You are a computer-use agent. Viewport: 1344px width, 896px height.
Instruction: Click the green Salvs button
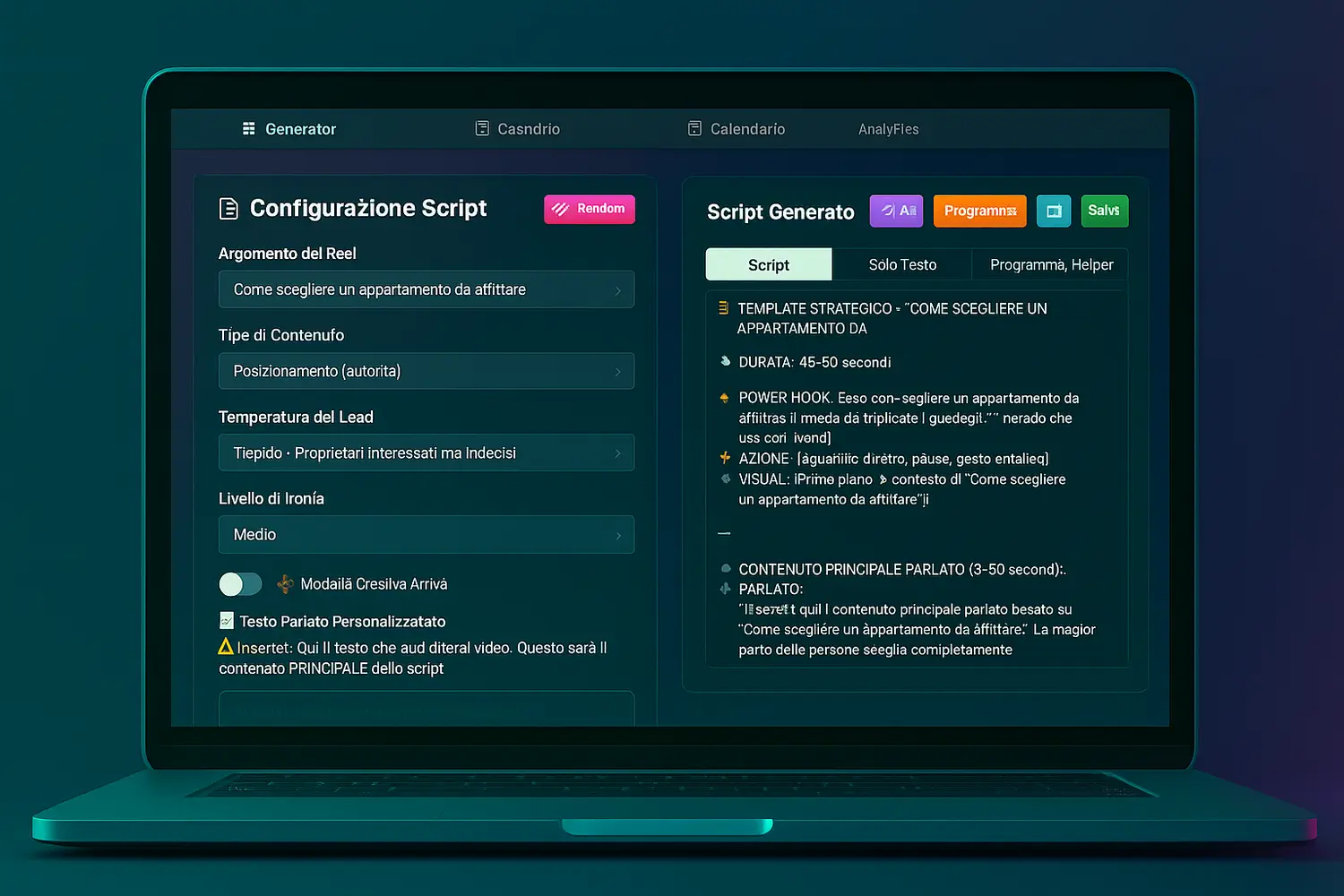[x=1104, y=211]
